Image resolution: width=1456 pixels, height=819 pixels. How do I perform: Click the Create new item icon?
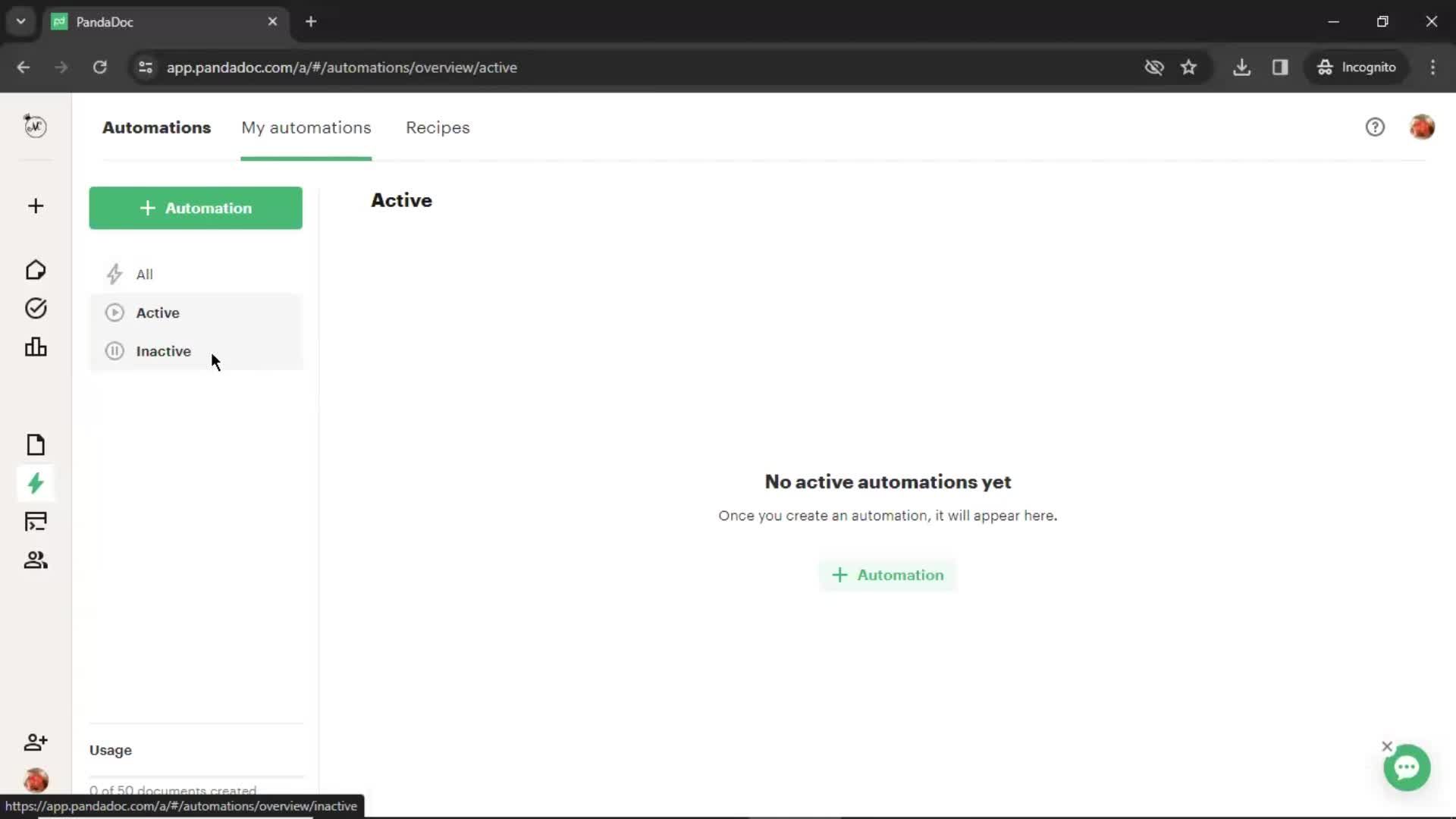click(35, 205)
